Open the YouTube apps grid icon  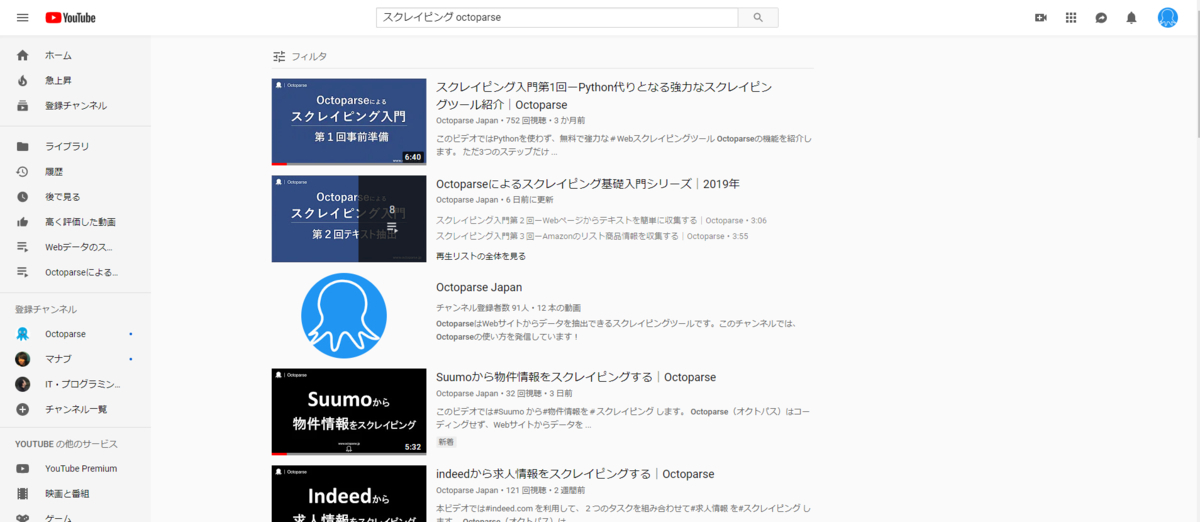click(x=1071, y=17)
